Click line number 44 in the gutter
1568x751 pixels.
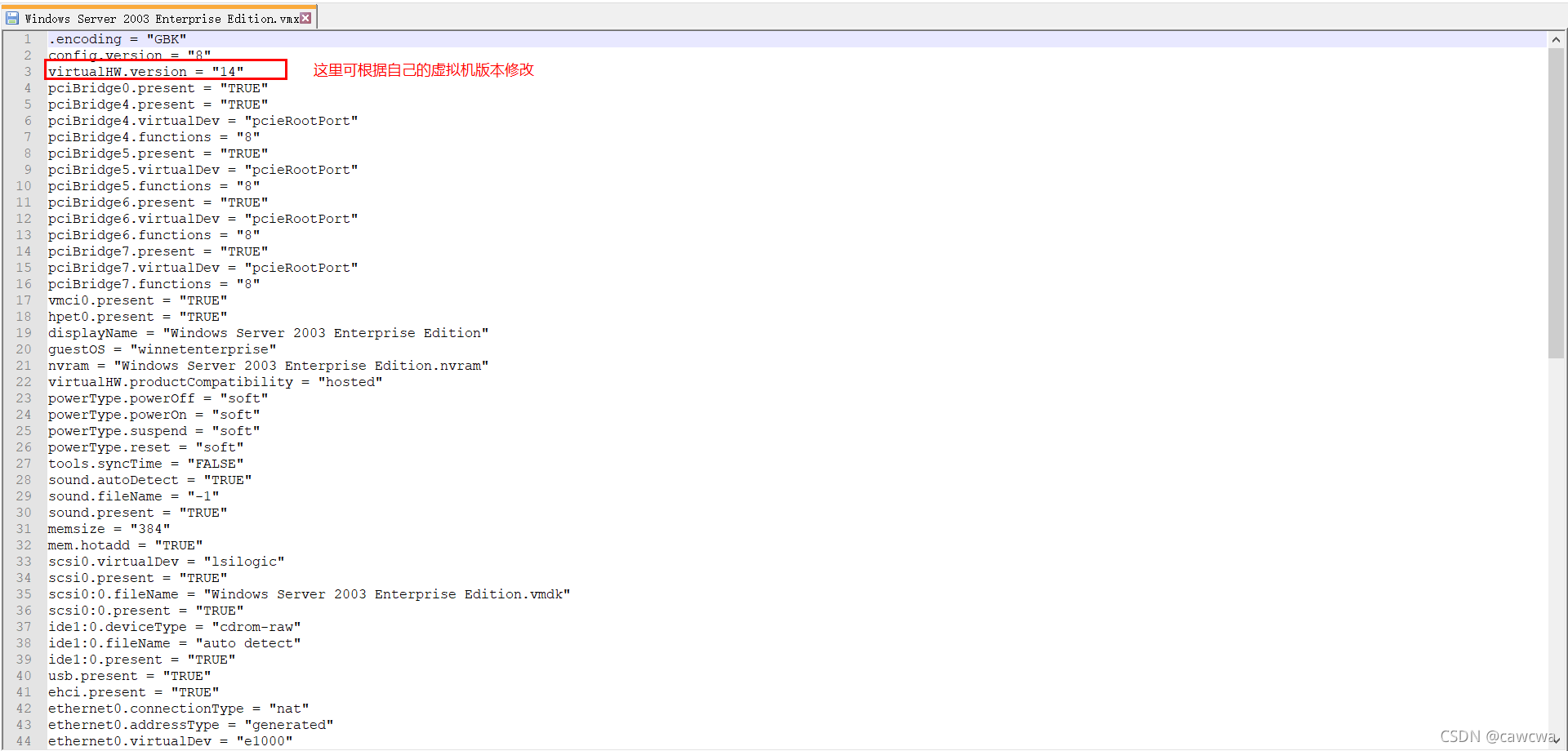pyautogui.click(x=24, y=741)
